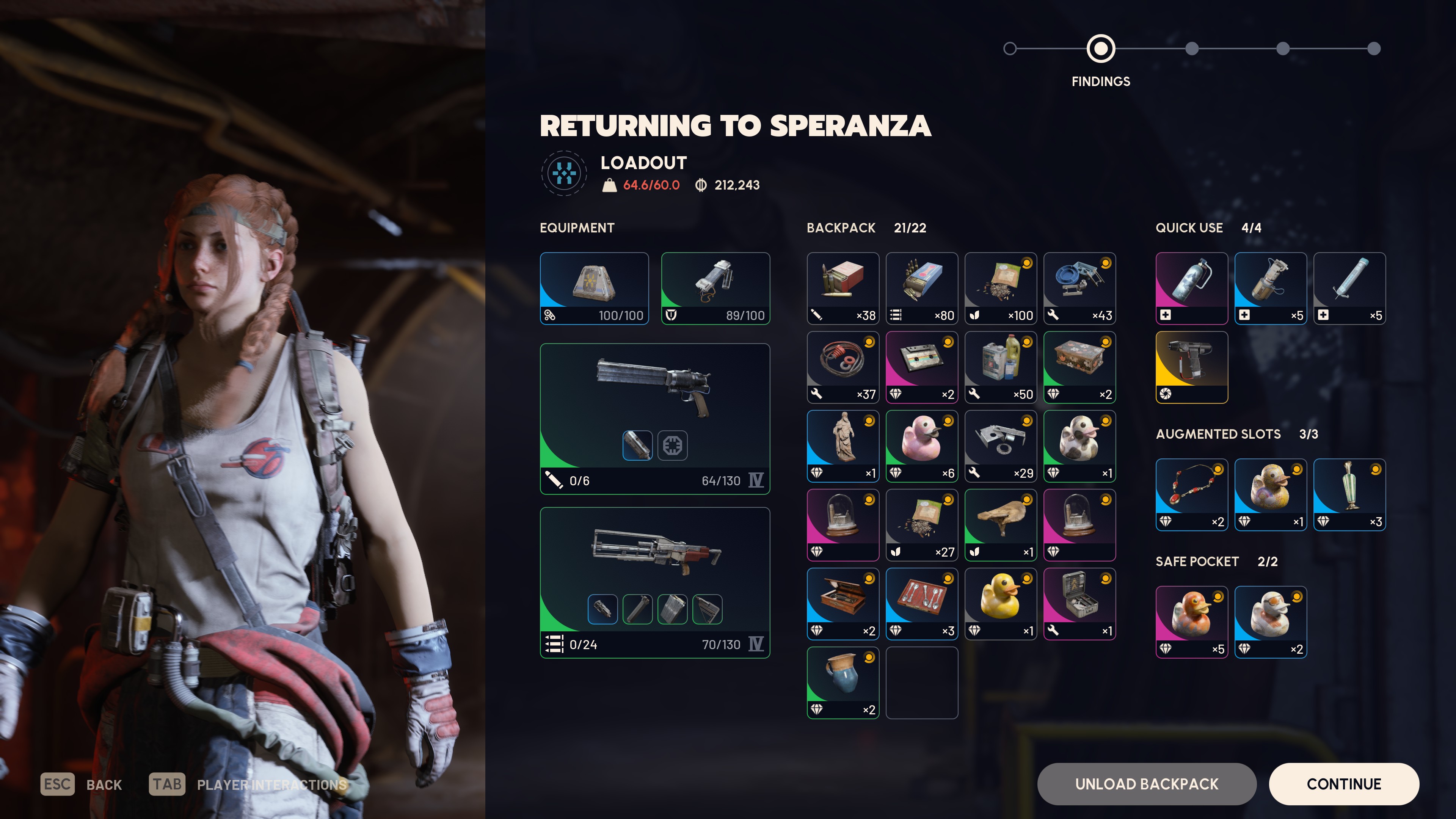1456x819 pixels.
Task: Click the silverware set item with x3
Action: [921, 604]
